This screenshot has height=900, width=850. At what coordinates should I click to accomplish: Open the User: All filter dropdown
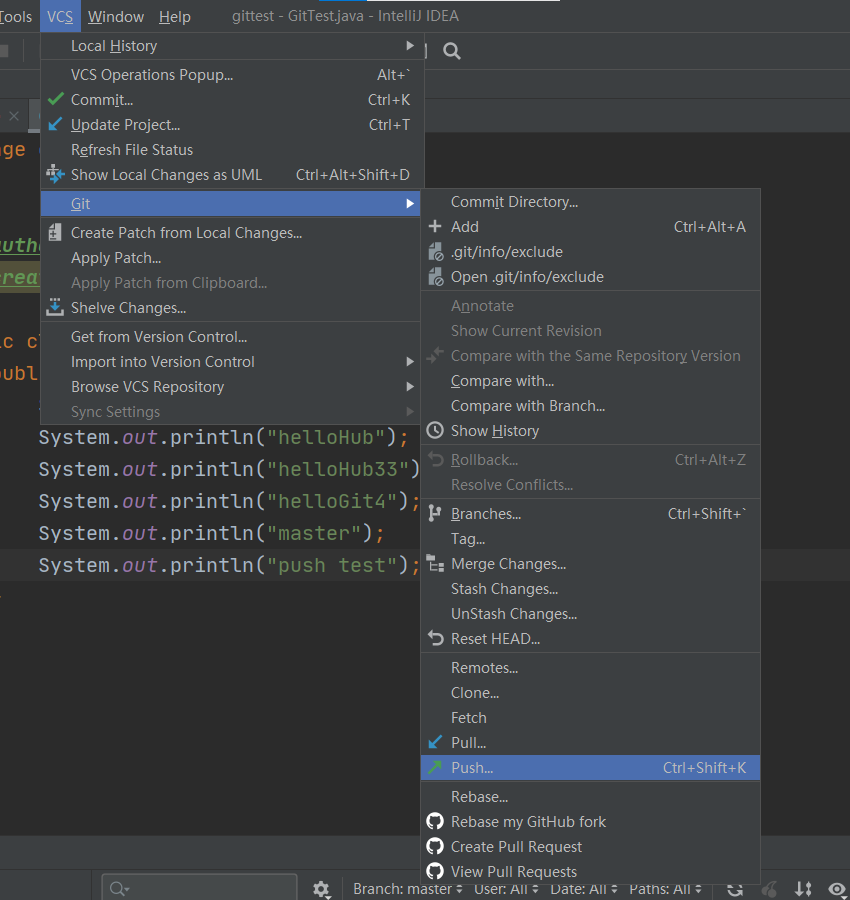506,889
